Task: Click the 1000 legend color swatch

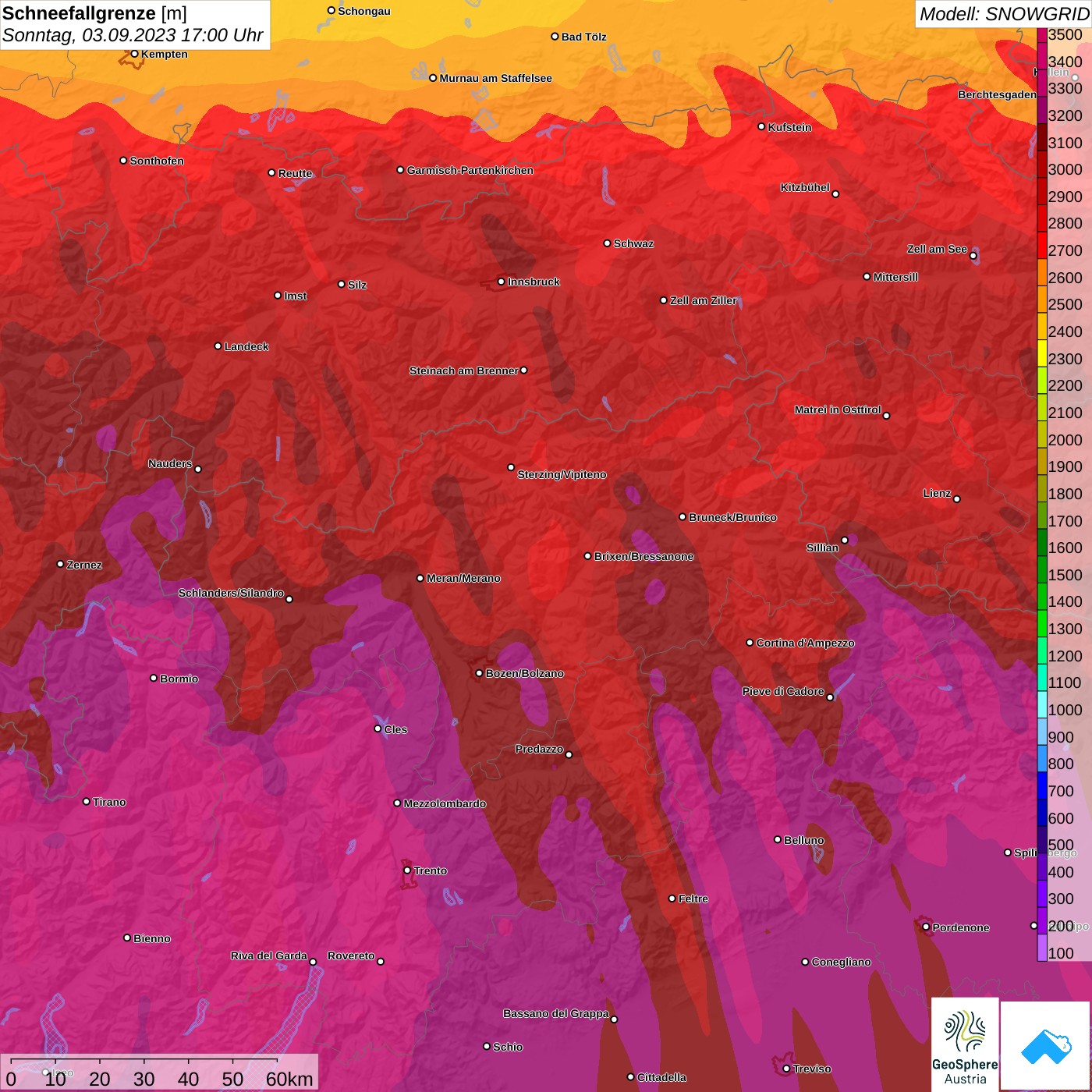Action: click(x=1042, y=704)
